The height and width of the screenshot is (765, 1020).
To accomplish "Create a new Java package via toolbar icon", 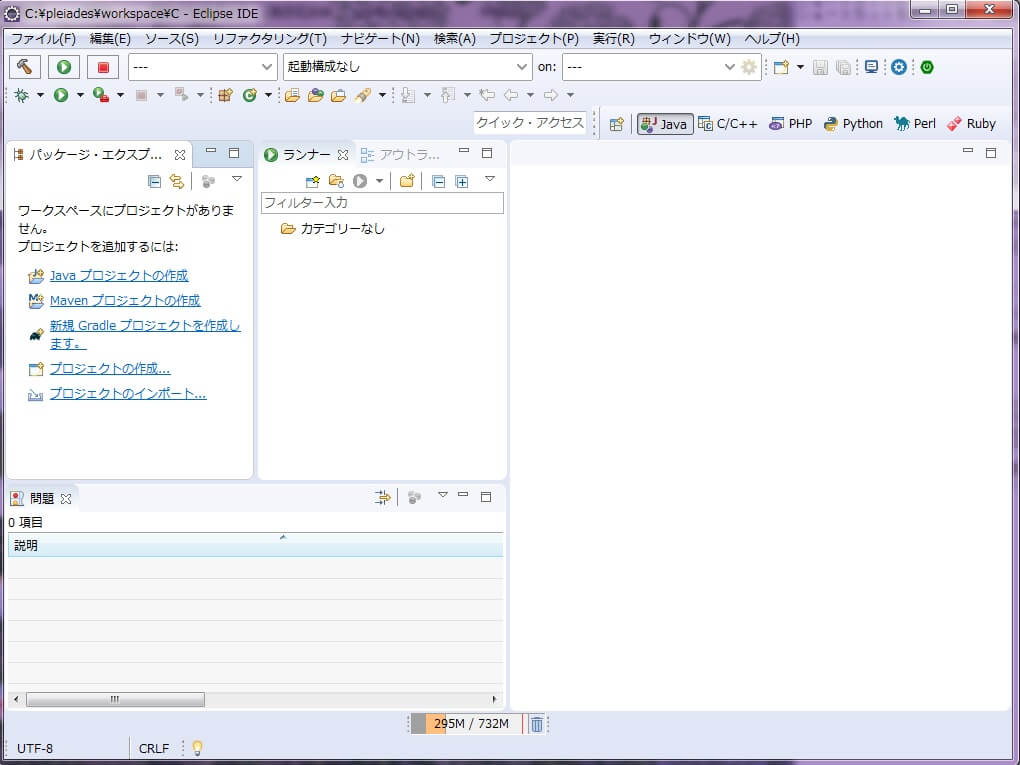I will [x=225, y=96].
